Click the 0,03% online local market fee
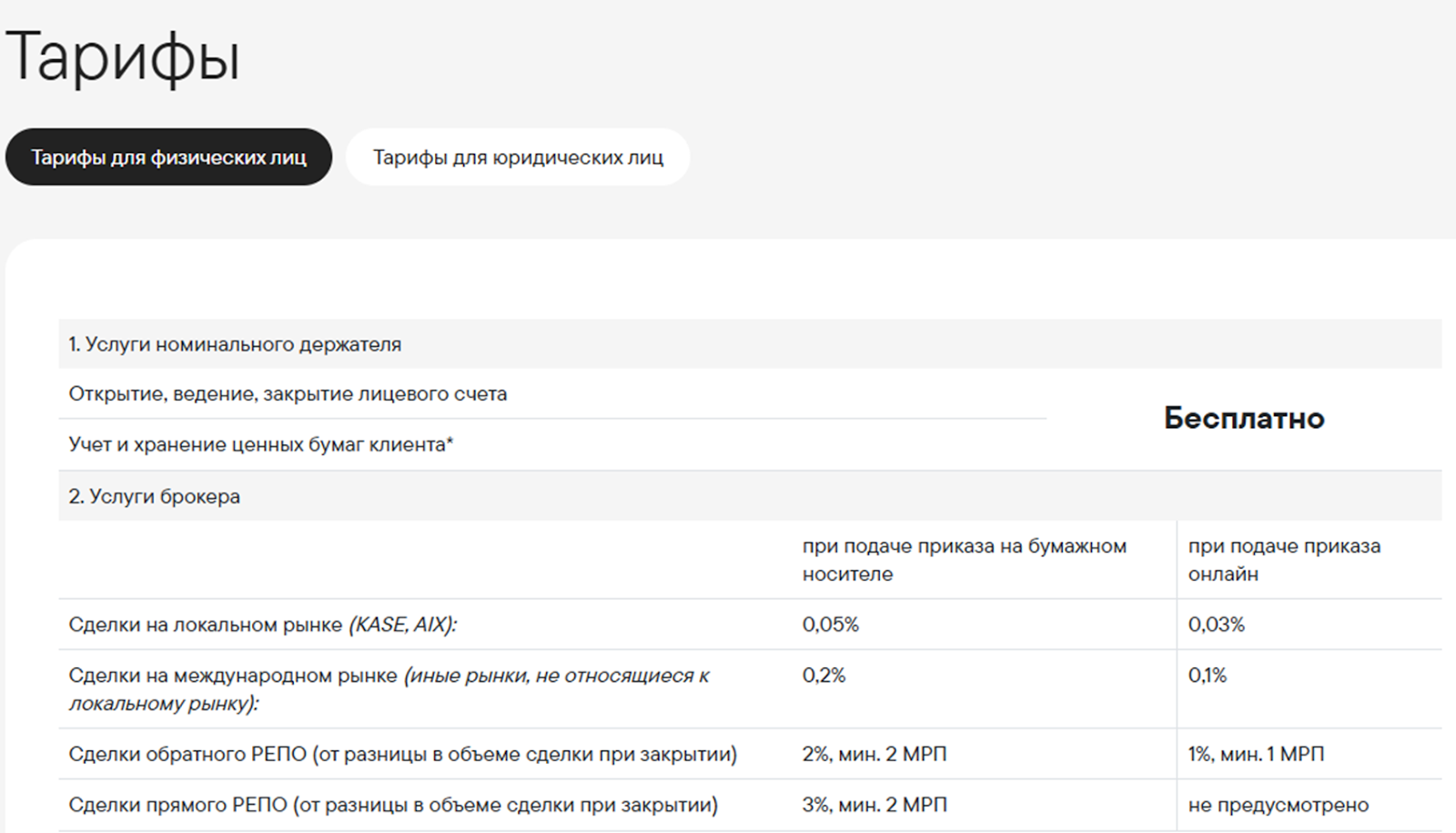The height and width of the screenshot is (833, 1456). click(x=1216, y=625)
